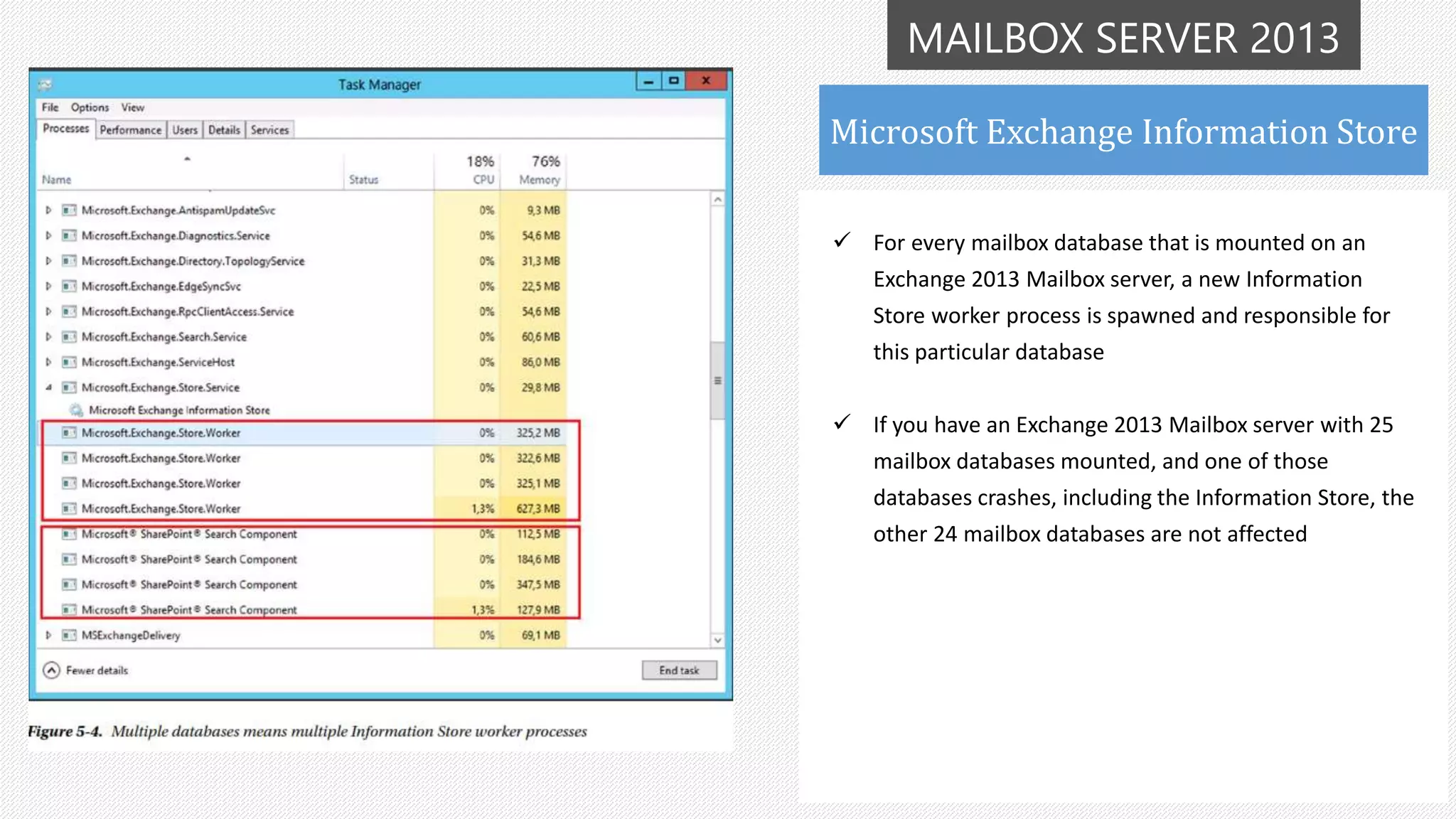
Task: Expand Microsoft.Exchange.ServiceHost process
Action: [x=48, y=362]
